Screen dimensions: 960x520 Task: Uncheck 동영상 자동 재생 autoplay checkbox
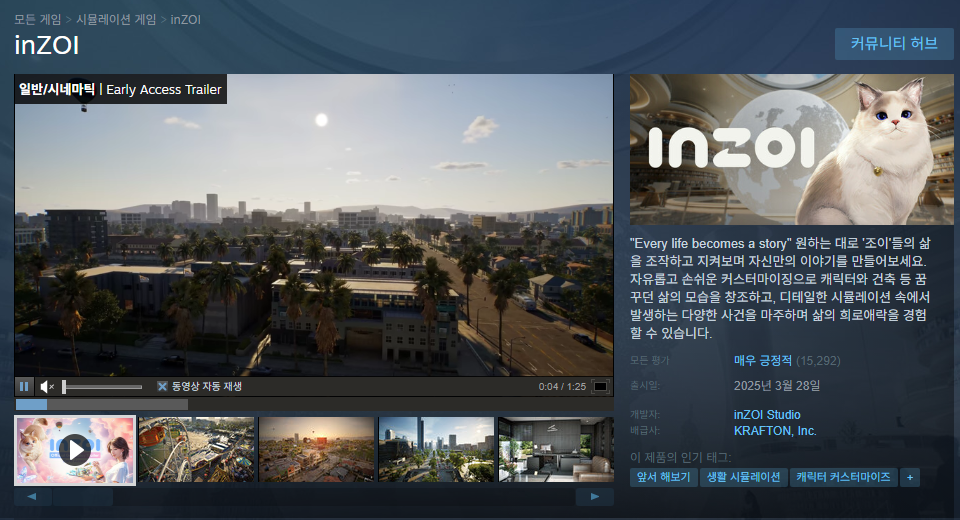coord(162,386)
